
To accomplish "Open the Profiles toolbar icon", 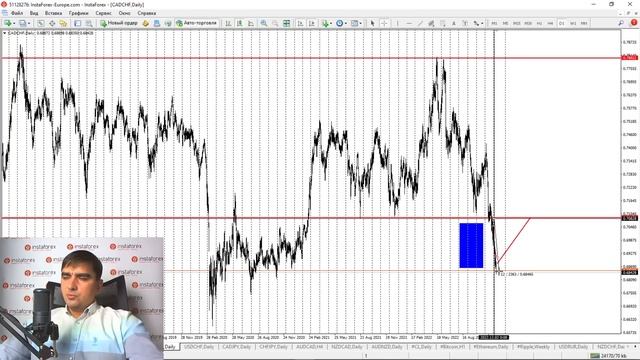I will pyautogui.click(x=22, y=23).
